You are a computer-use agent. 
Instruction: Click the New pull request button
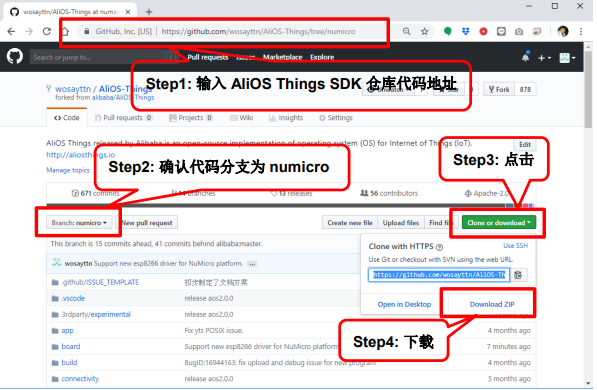147,223
